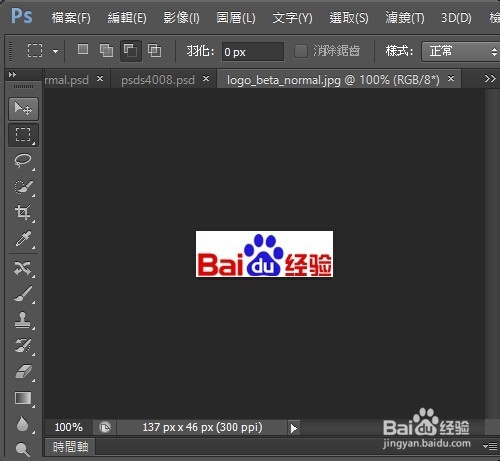Select the Content-Aware Move tool
This screenshot has width=500, height=461.
(x=23, y=268)
